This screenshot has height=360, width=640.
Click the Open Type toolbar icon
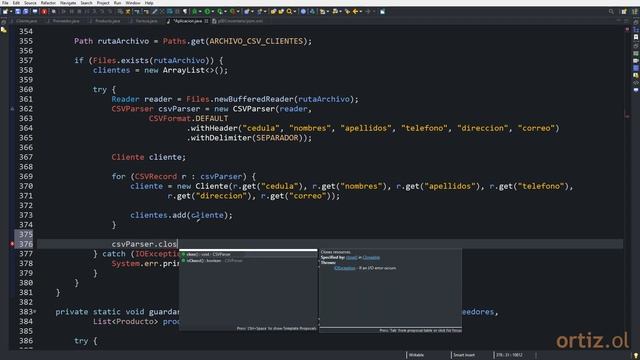(273, 11)
